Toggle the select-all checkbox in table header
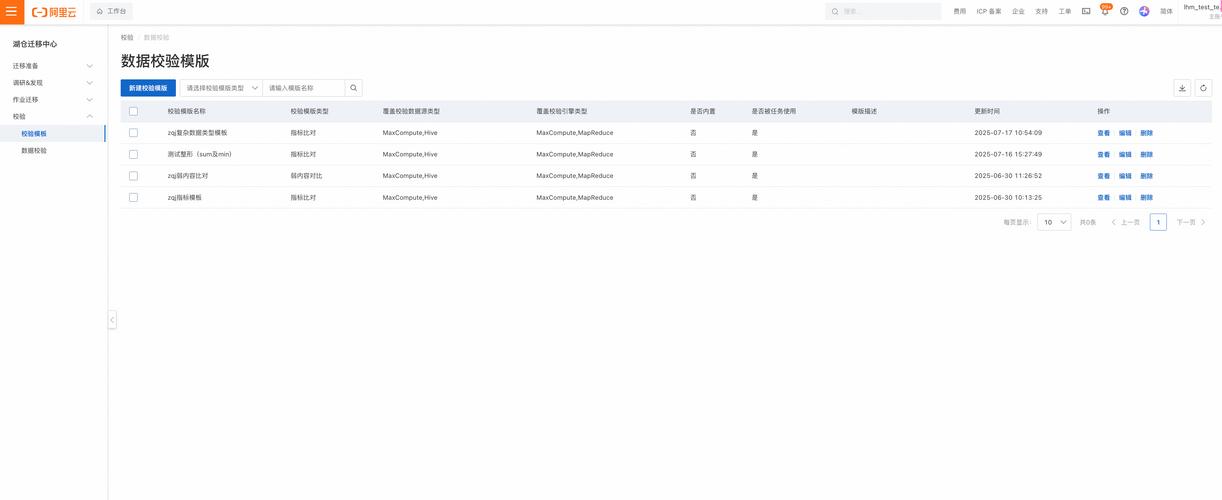 coord(133,111)
